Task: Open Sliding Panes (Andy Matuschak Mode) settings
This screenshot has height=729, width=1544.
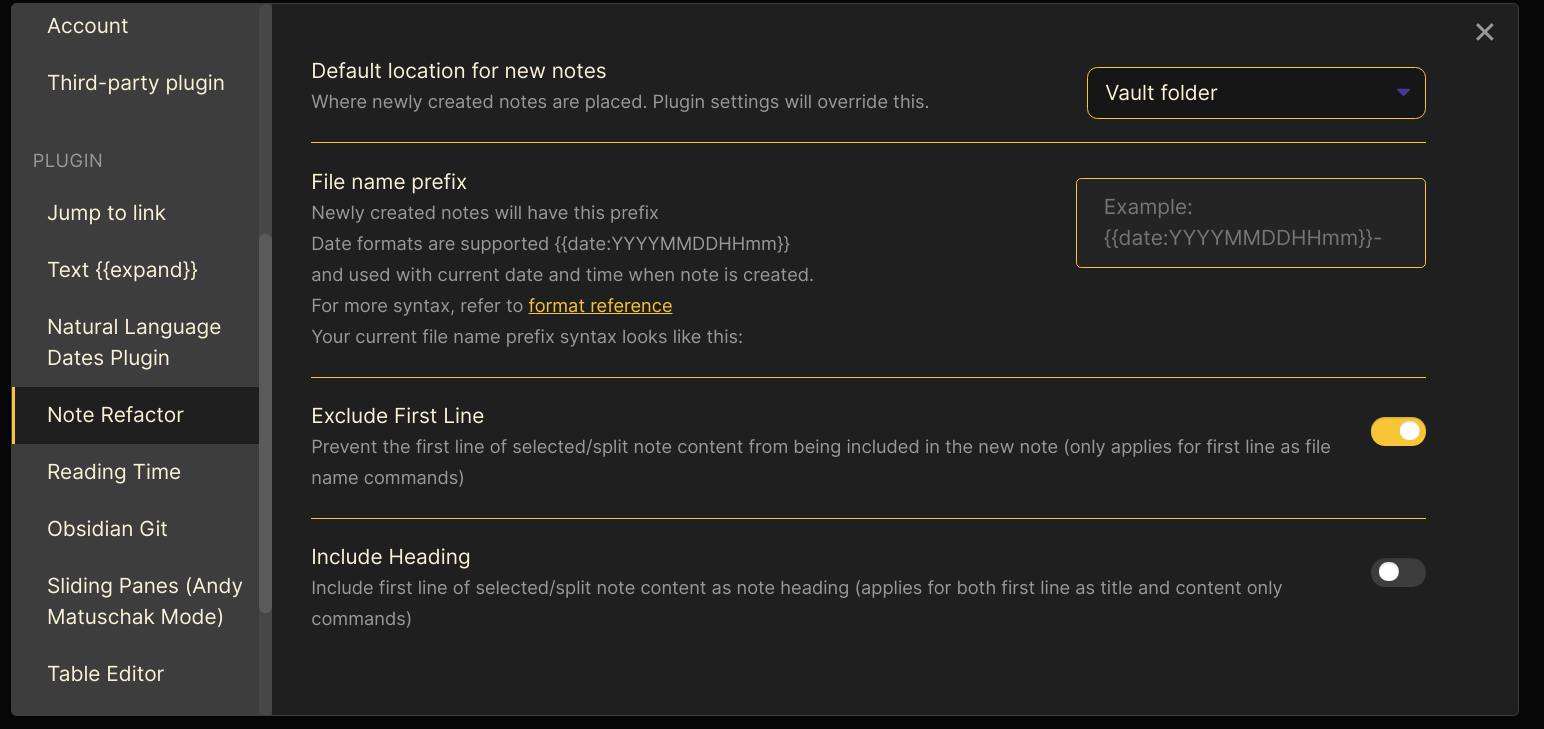Action: point(144,600)
